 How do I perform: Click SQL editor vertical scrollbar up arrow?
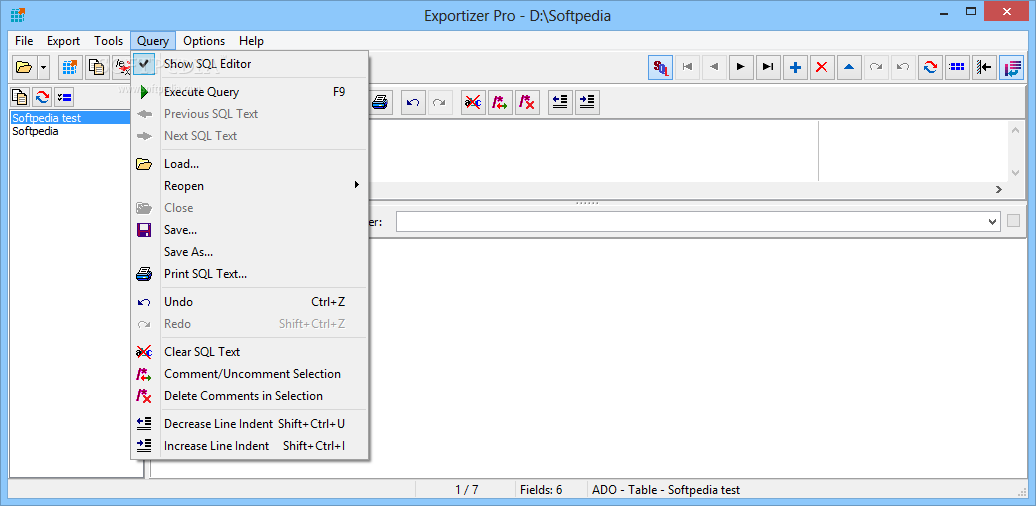point(1016,130)
